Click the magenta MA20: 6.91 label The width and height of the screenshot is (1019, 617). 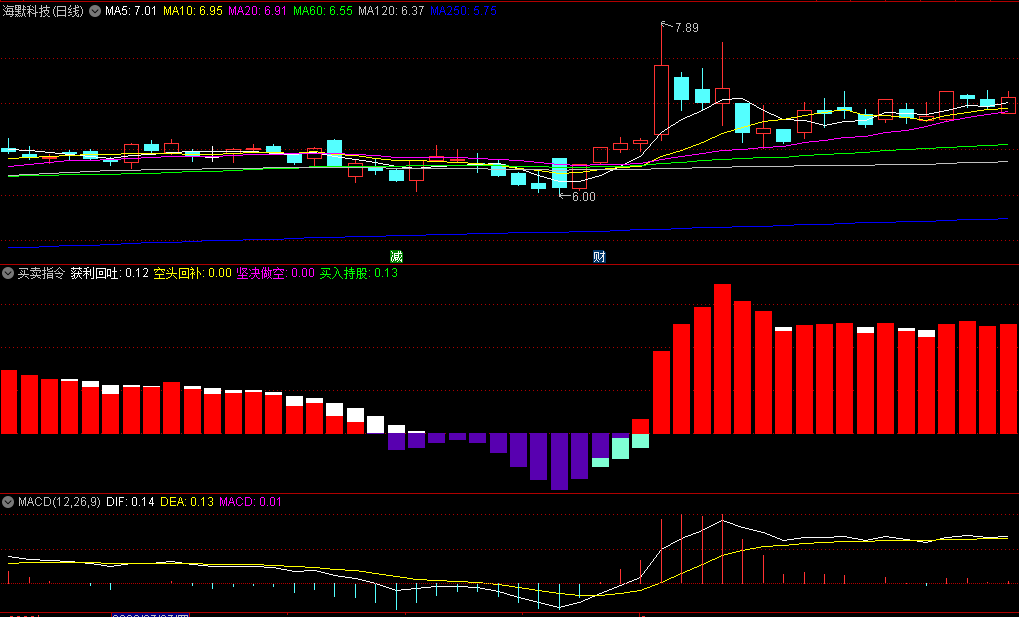point(257,11)
